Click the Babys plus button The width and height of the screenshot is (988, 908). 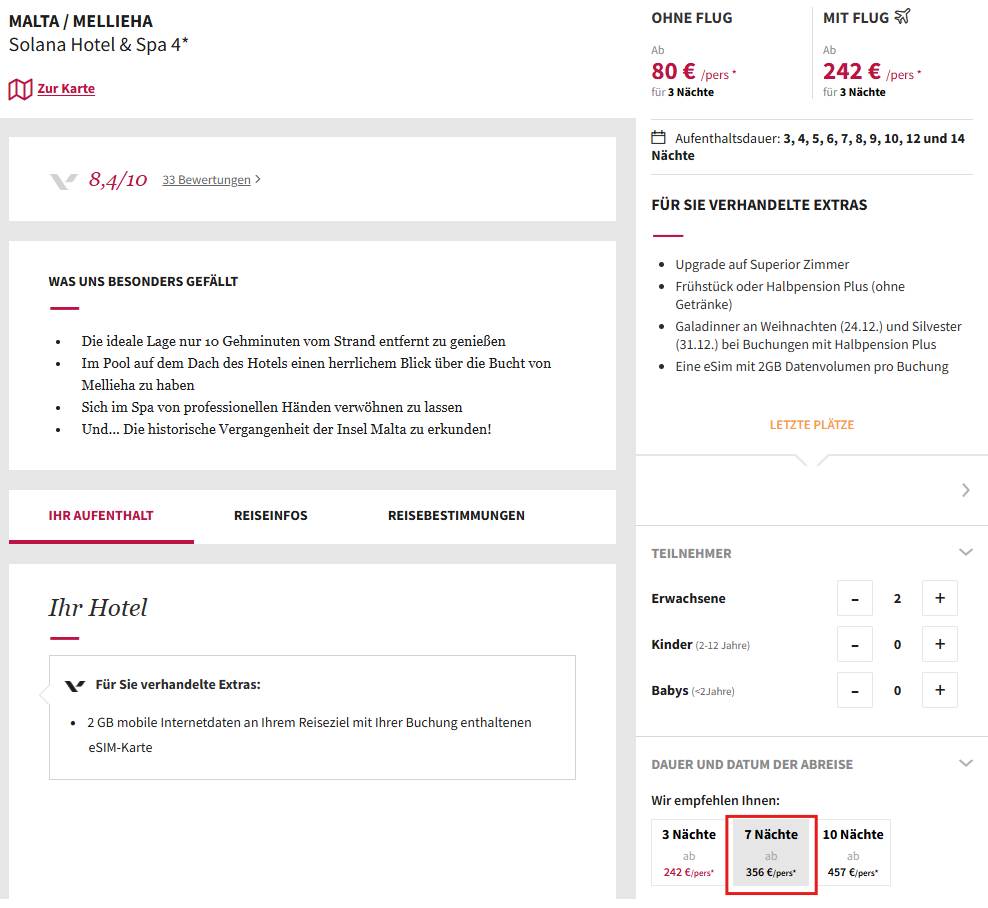tap(939, 690)
